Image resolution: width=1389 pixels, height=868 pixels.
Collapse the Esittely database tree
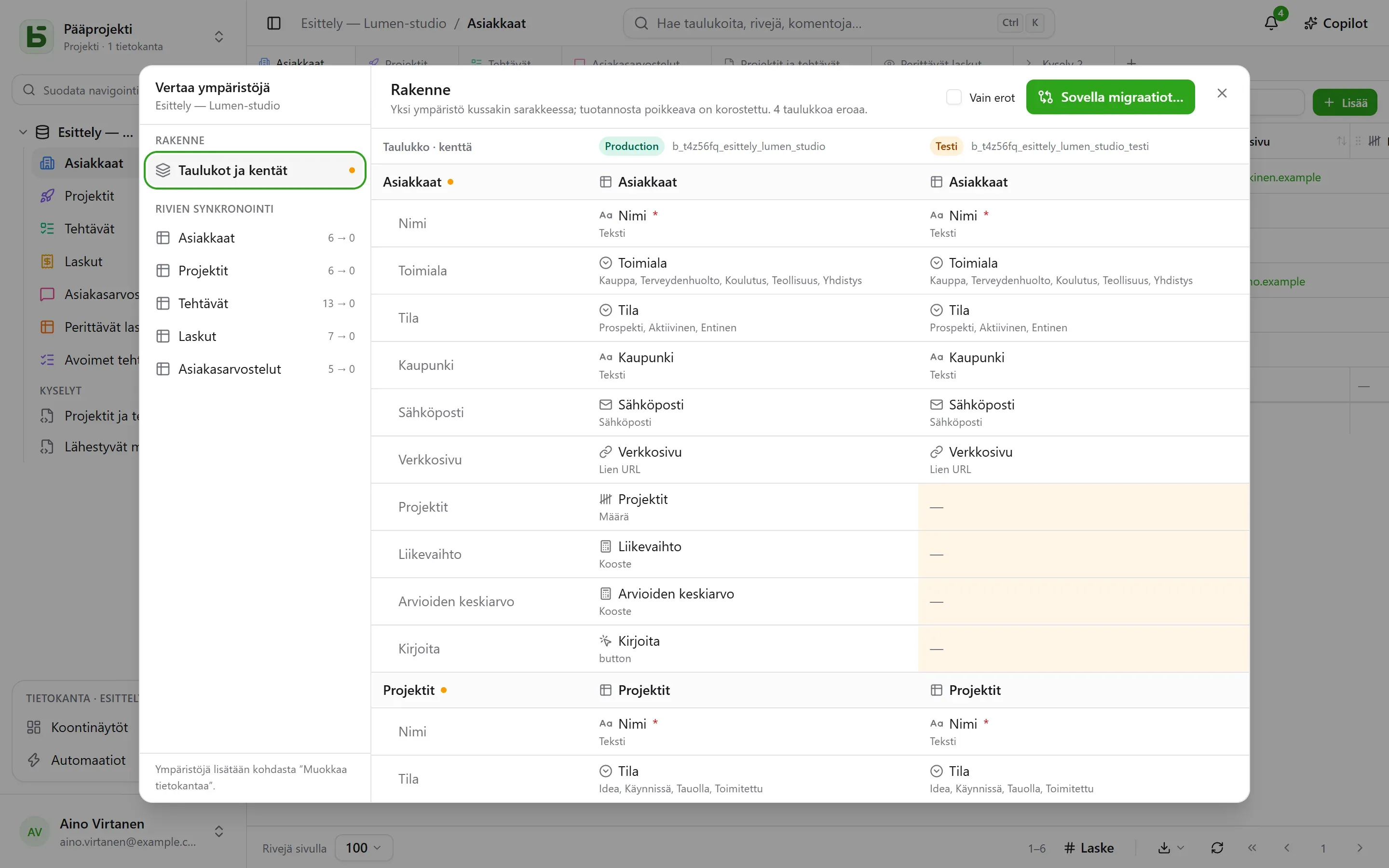coord(23,132)
